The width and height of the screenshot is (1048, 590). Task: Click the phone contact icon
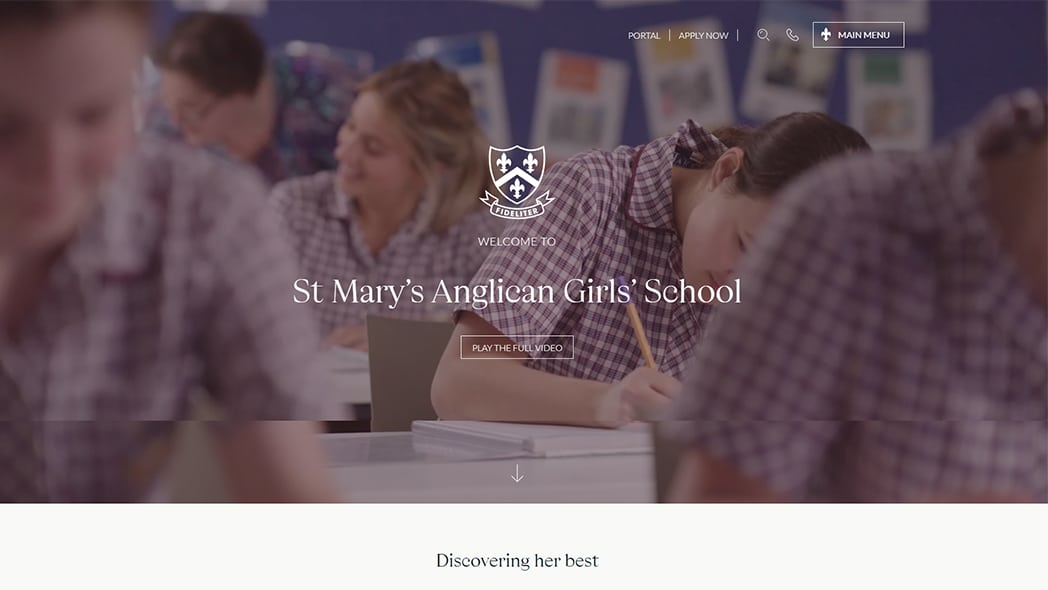coord(792,35)
